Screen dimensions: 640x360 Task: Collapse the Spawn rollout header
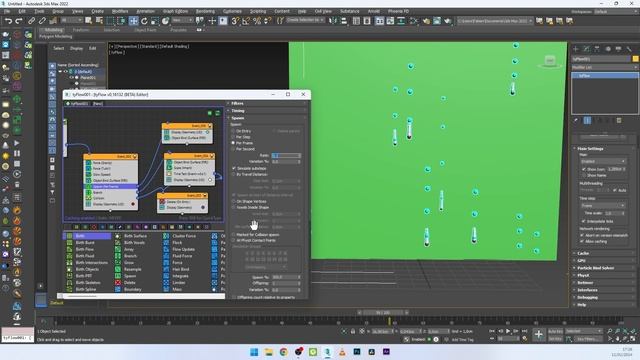pyautogui.click(x=267, y=118)
